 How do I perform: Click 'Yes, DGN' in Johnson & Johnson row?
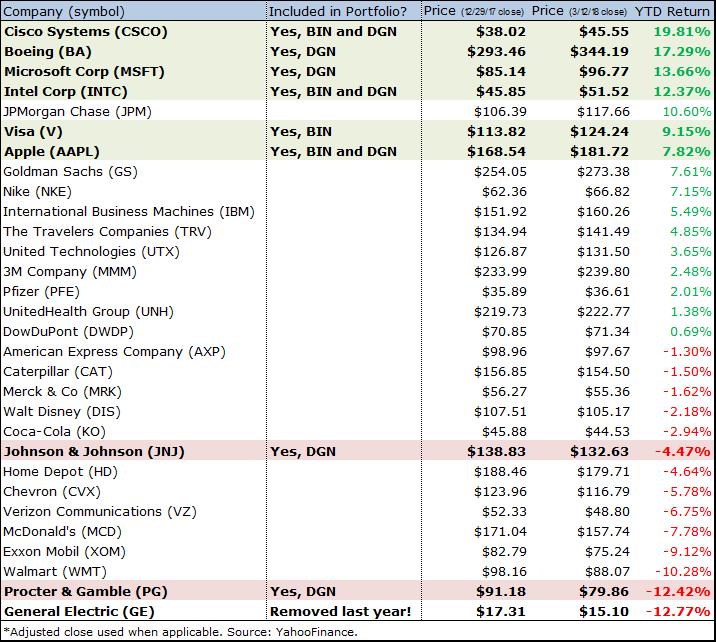[303, 452]
